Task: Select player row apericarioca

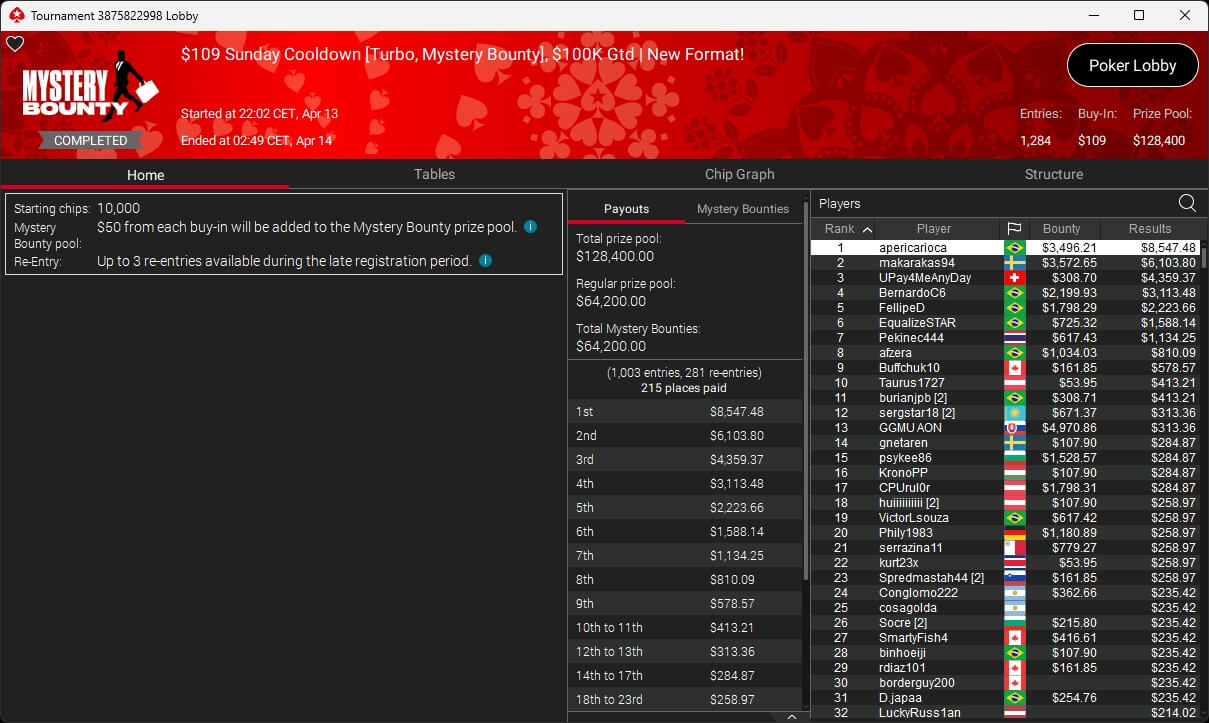Action: (x=1005, y=248)
